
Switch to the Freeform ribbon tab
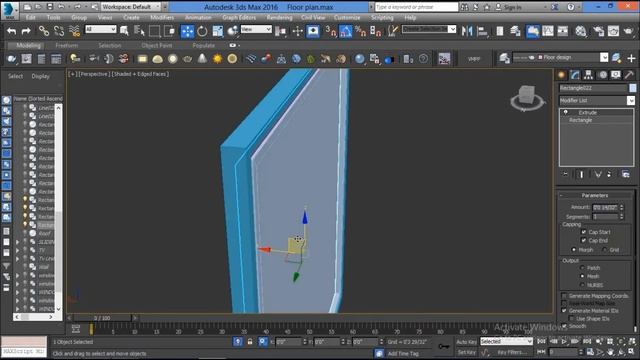(67, 45)
